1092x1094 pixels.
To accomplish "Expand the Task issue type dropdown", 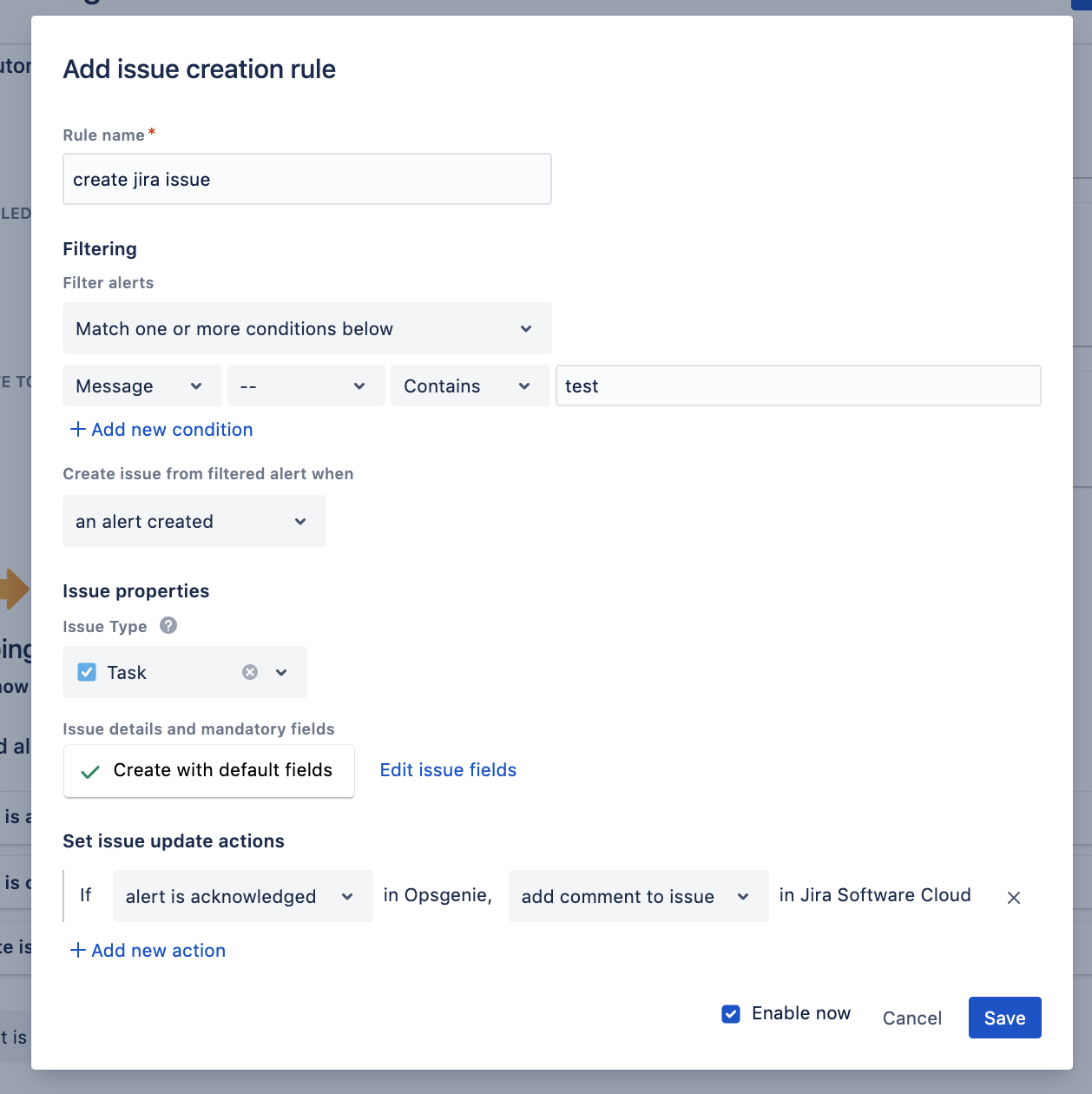I will click(281, 672).
